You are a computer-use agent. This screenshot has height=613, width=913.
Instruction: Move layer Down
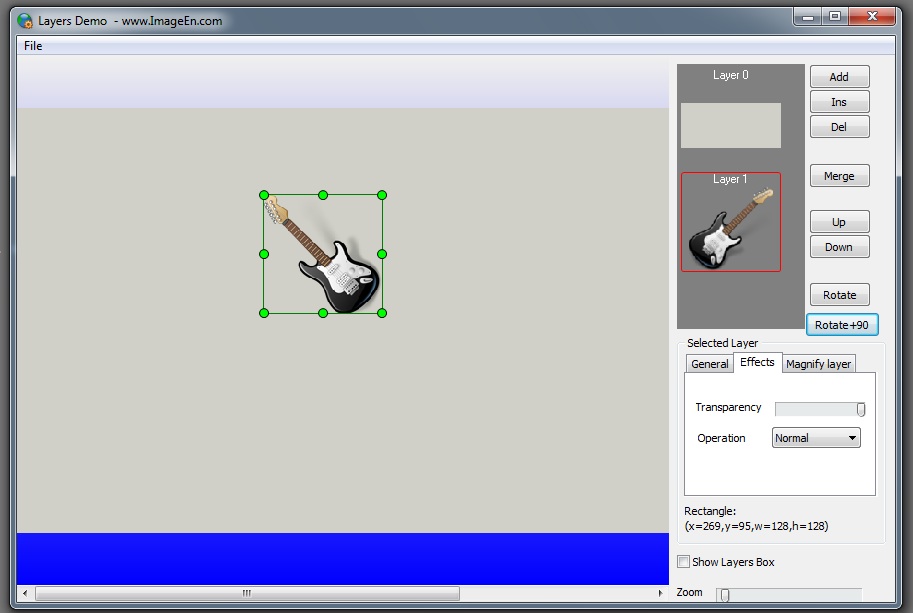tap(839, 247)
